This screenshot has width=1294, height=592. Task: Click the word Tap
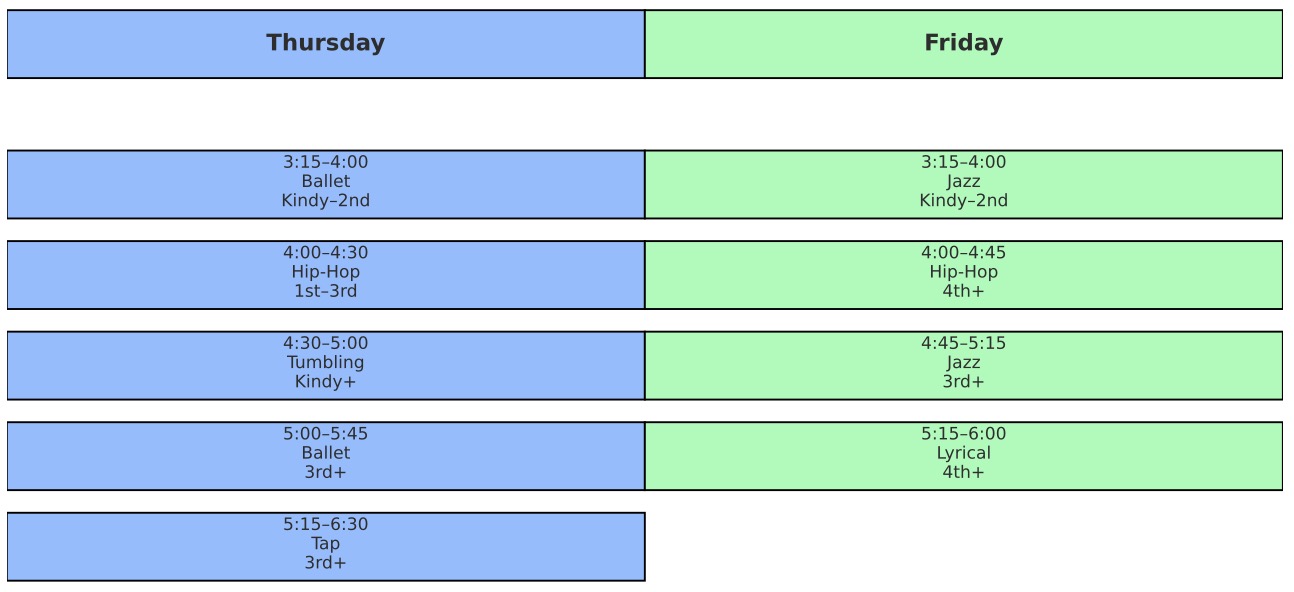[325, 543]
